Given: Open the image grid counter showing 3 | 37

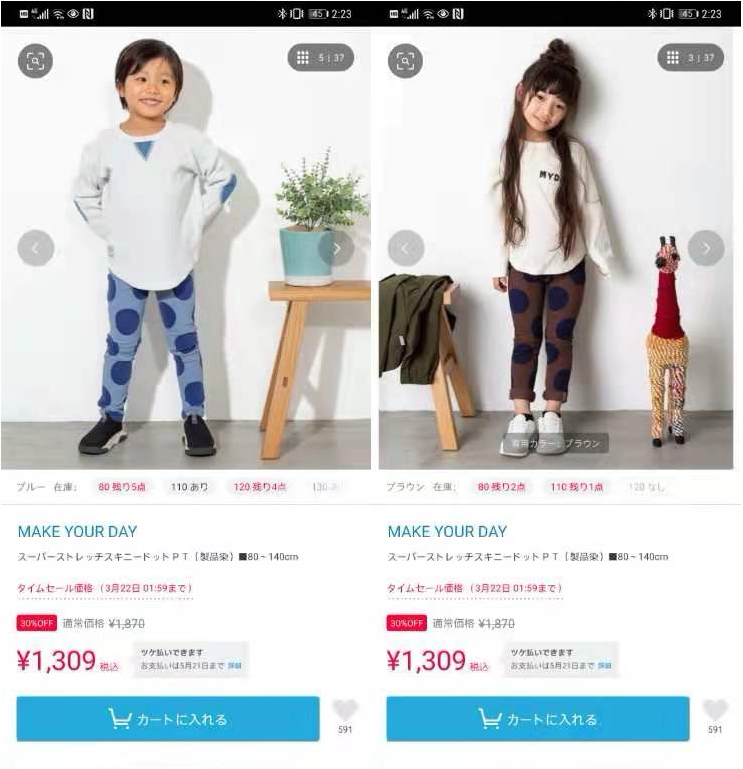Looking at the screenshot, I should click(x=691, y=58).
